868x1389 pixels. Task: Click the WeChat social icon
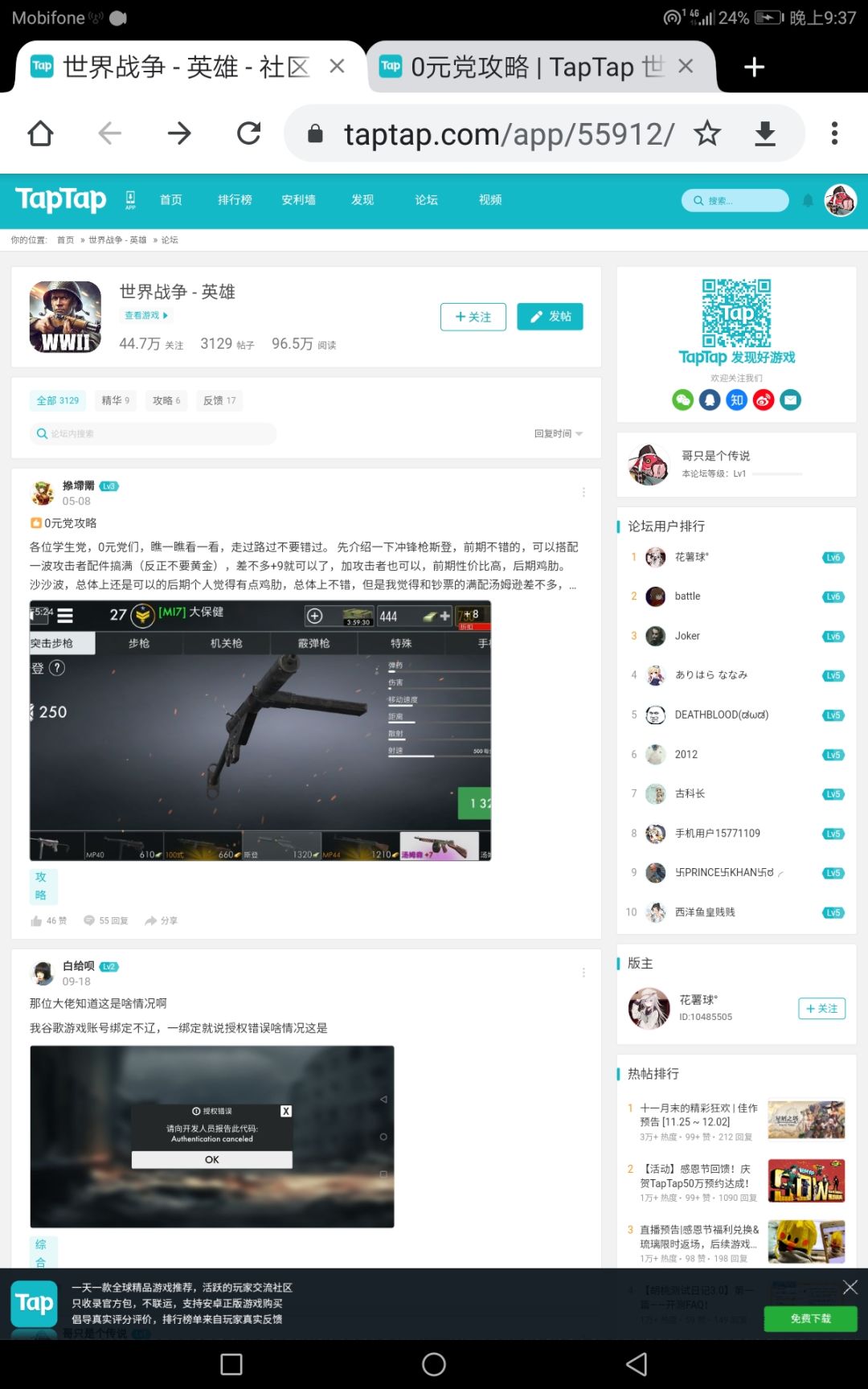[x=682, y=399]
